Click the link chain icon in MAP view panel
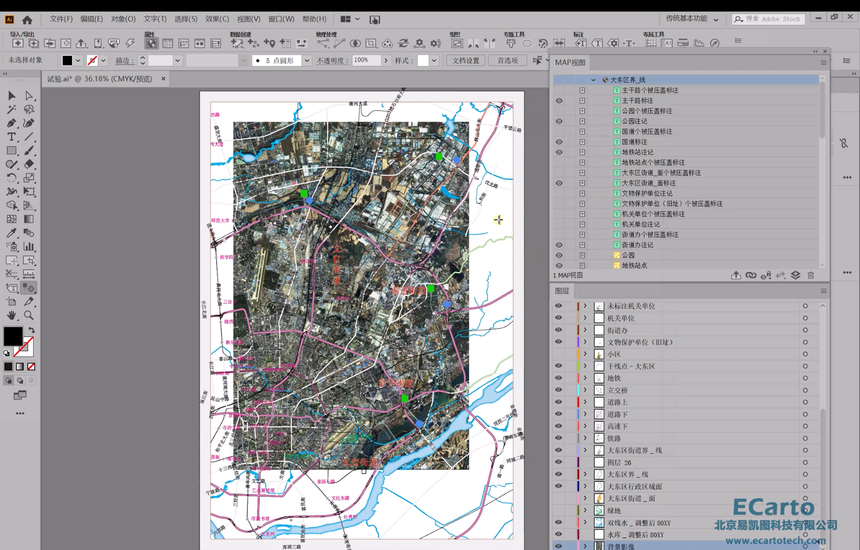 point(751,275)
